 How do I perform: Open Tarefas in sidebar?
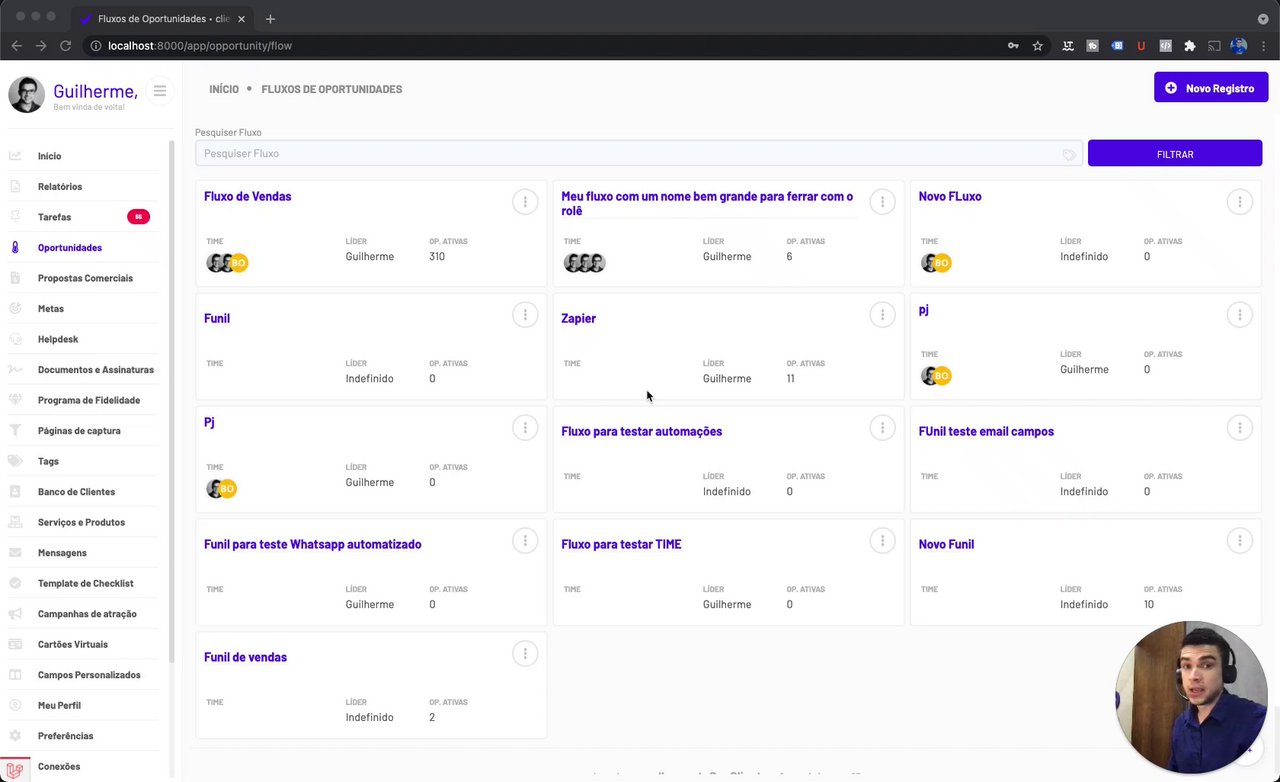click(x=54, y=217)
